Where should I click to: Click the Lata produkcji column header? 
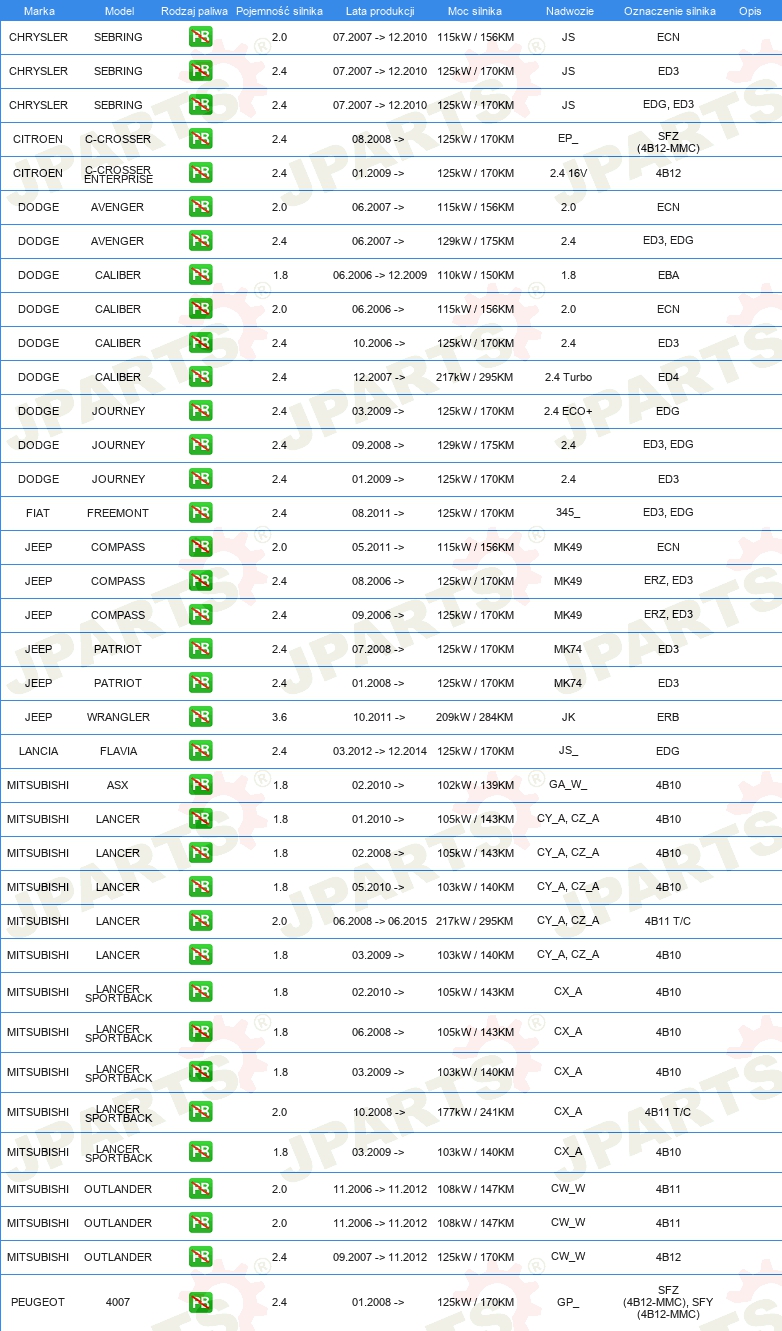[380, 11]
